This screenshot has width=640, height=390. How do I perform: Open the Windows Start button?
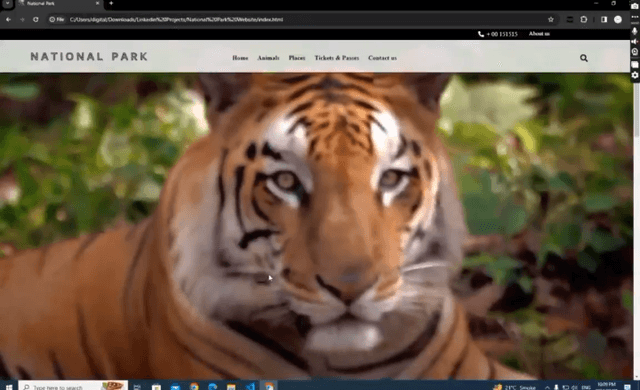[9, 386]
